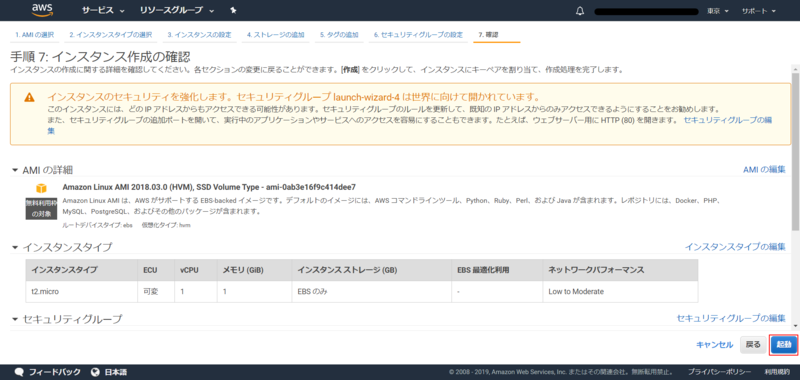This screenshot has height=380, width=800.
Task: Click the scrollbar down arrow
Action: pyautogui.click(x=795, y=326)
